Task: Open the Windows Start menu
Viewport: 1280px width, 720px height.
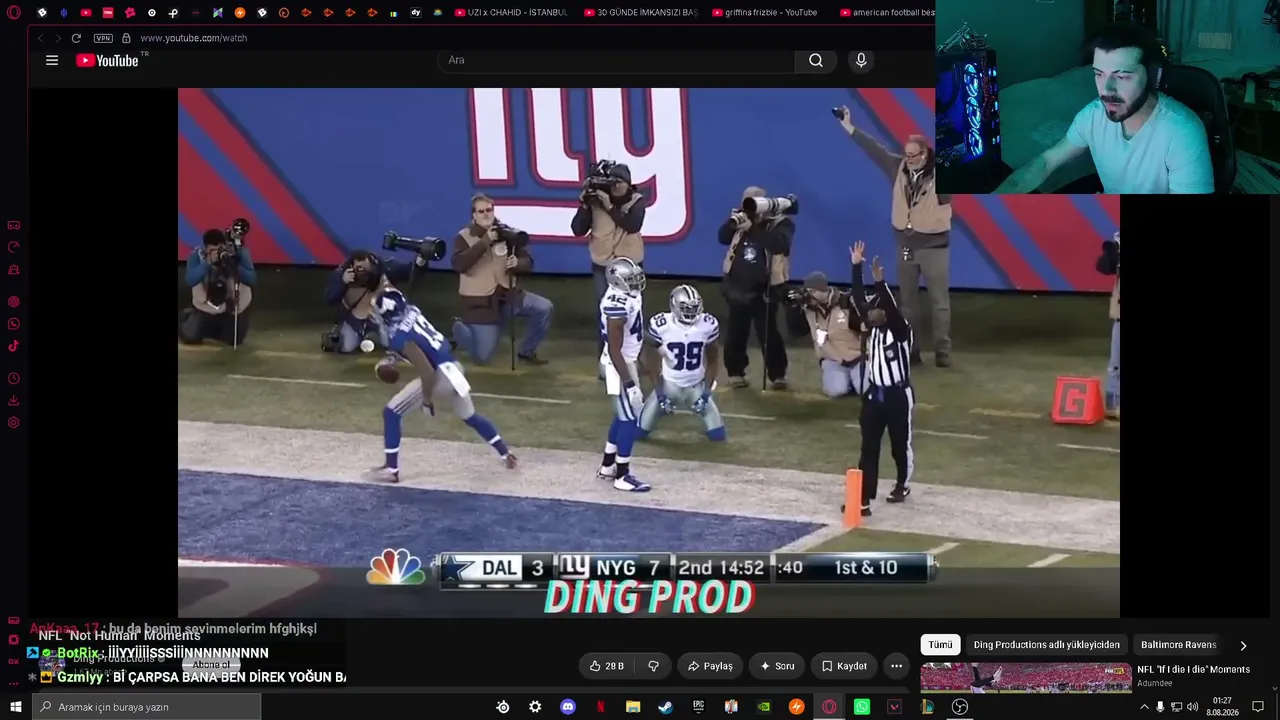Action: coord(15,707)
